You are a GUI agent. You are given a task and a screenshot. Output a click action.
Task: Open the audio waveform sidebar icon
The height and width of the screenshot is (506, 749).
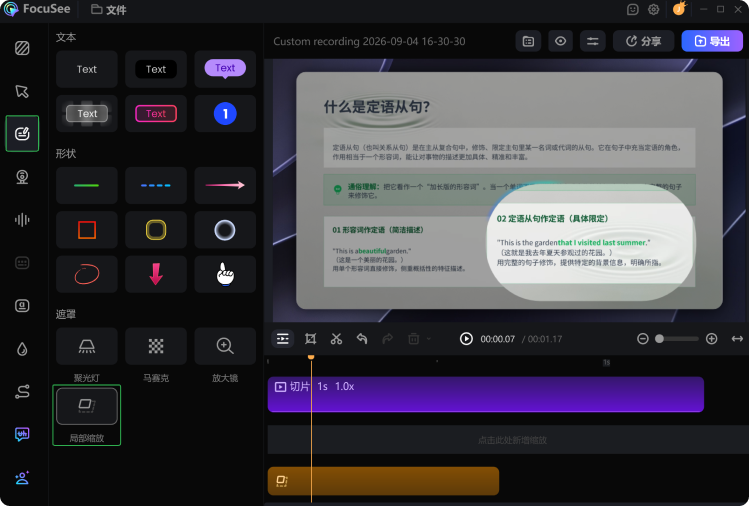point(22,220)
